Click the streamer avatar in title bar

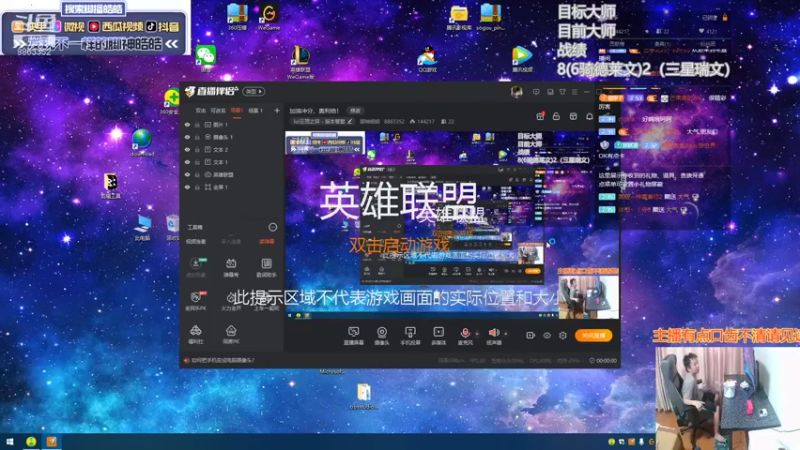click(x=516, y=92)
